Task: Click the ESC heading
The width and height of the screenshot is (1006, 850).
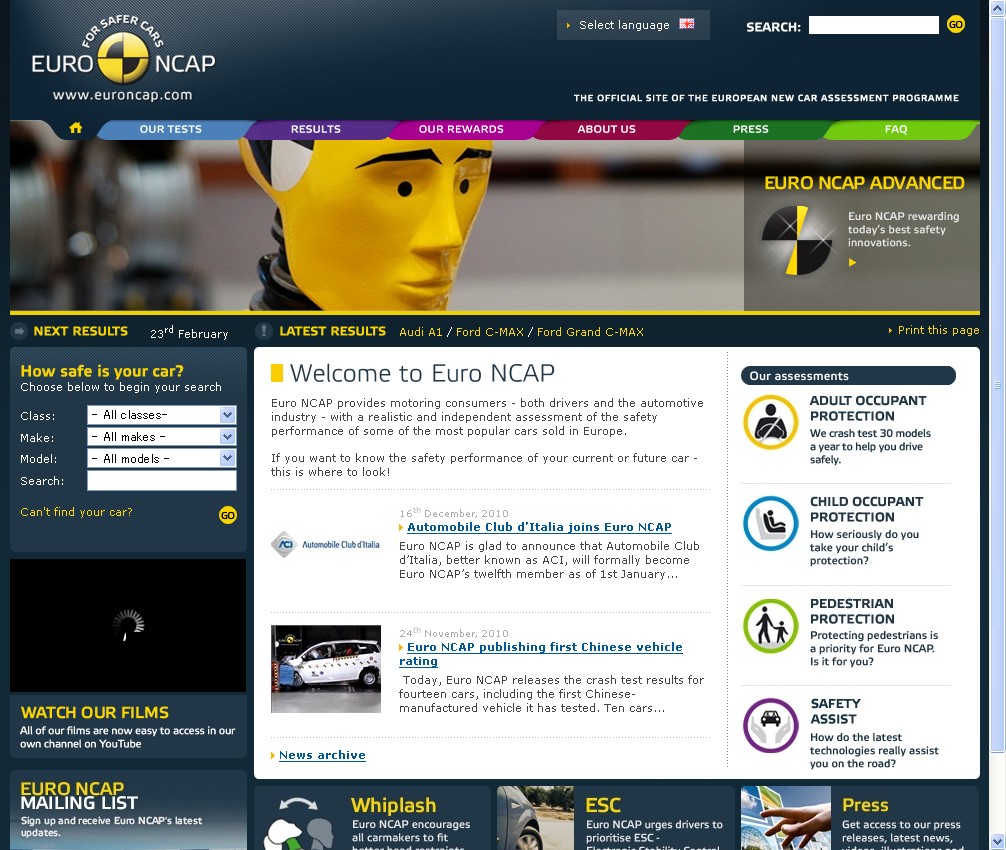Action: [603, 805]
